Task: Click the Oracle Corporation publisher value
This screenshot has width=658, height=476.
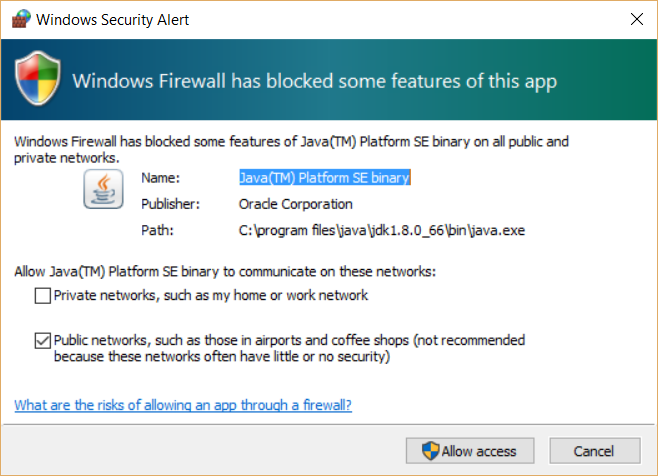Action: tap(295, 204)
